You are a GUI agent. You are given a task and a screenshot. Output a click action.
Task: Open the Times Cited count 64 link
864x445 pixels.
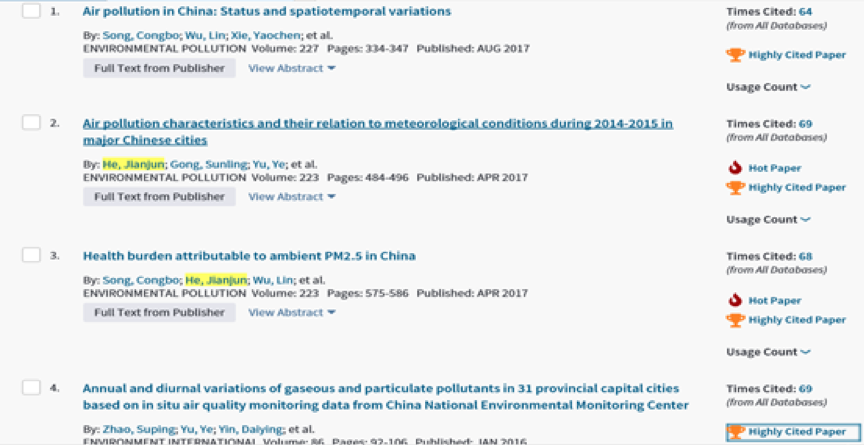(x=805, y=12)
